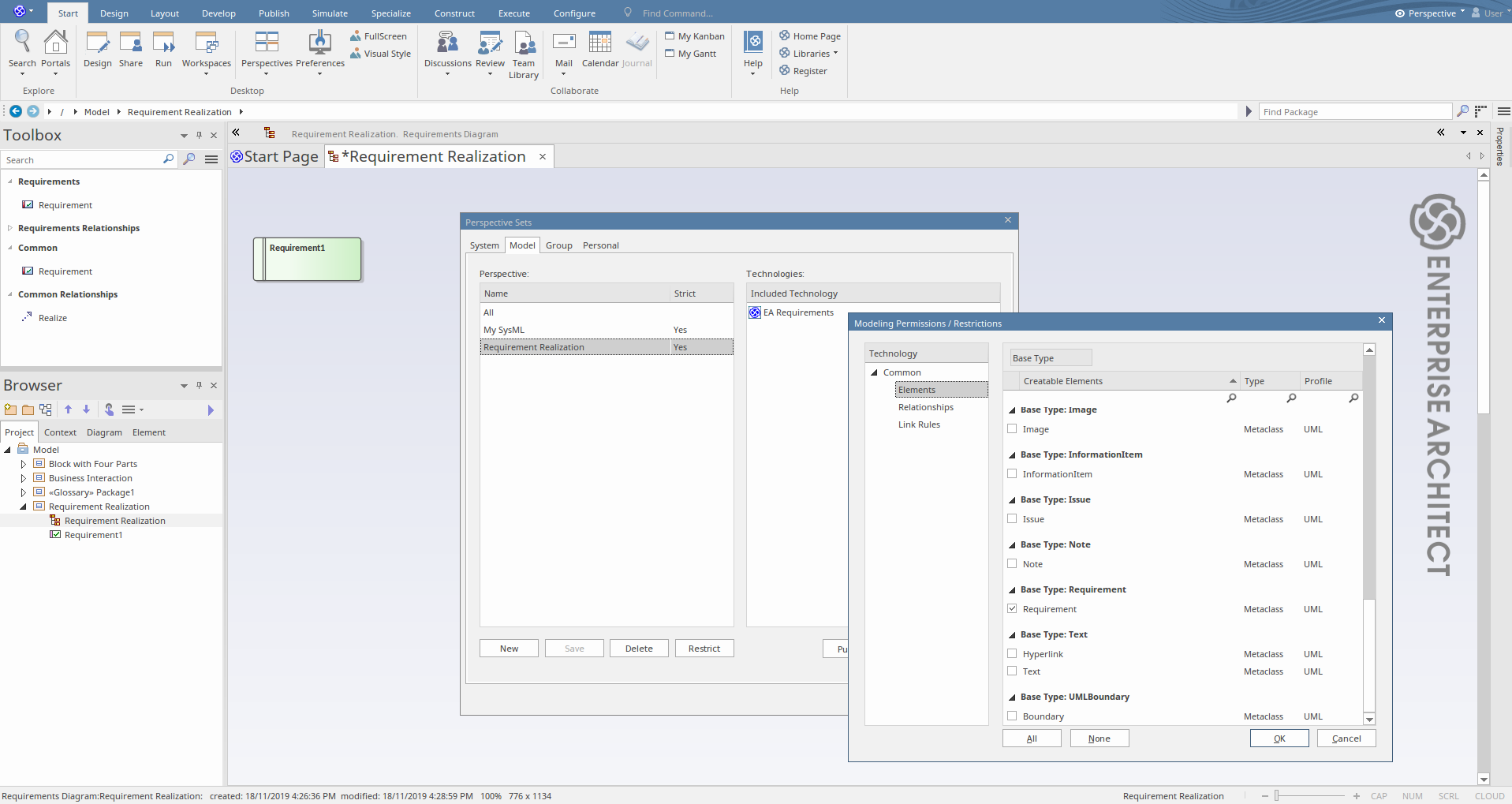Expand Business Interaction package in Browser
1512x804 pixels.
coord(24,478)
